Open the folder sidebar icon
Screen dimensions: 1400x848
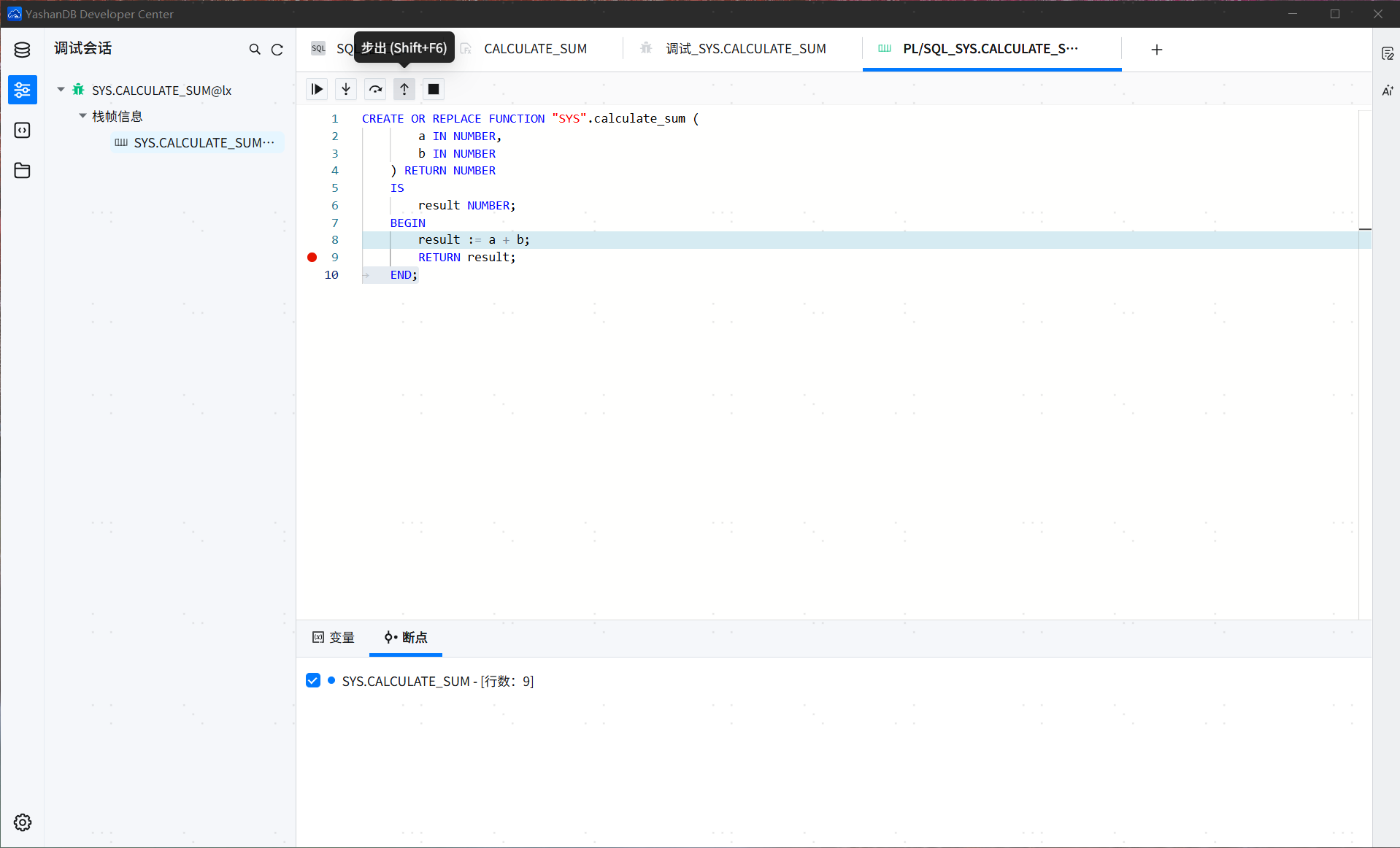22,170
